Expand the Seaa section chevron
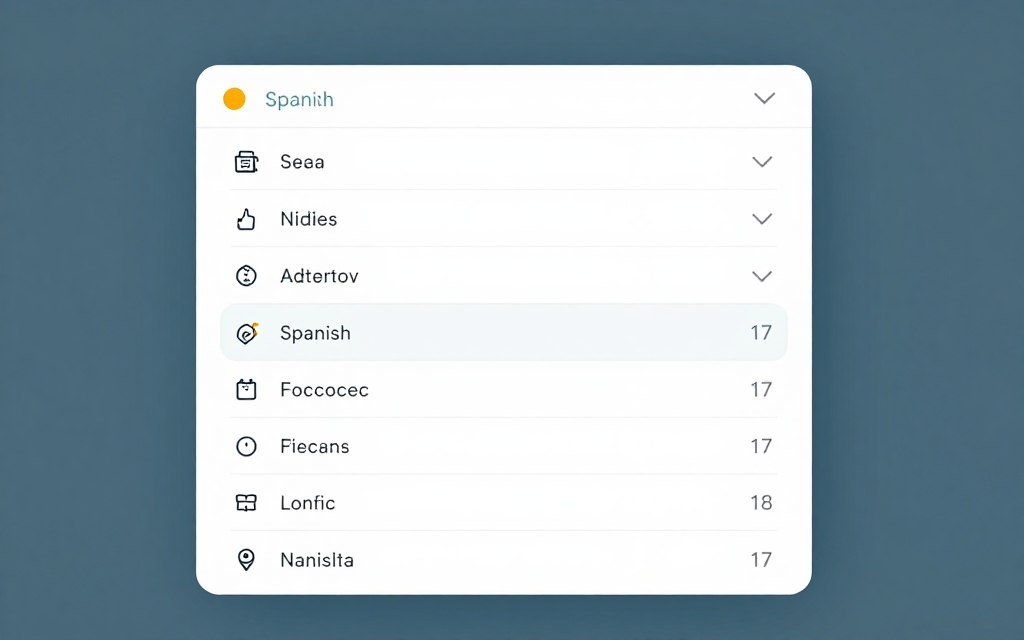Viewport: 1024px width, 640px height. (762, 161)
